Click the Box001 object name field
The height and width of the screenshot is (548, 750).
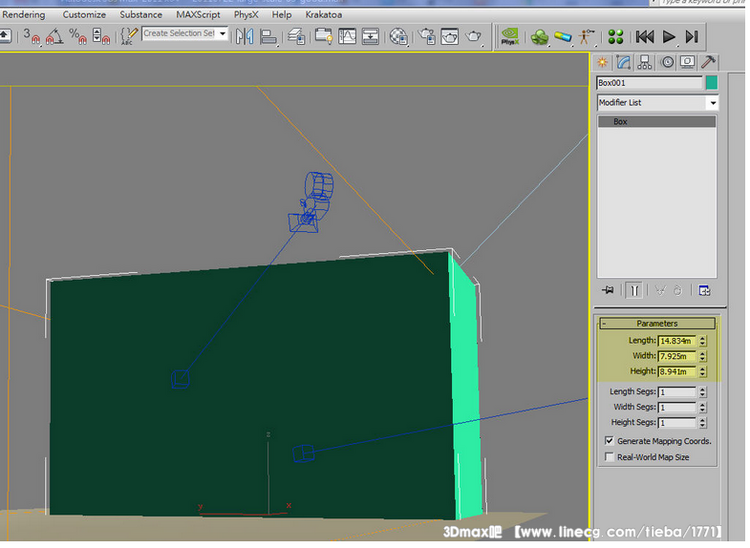click(x=650, y=83)
